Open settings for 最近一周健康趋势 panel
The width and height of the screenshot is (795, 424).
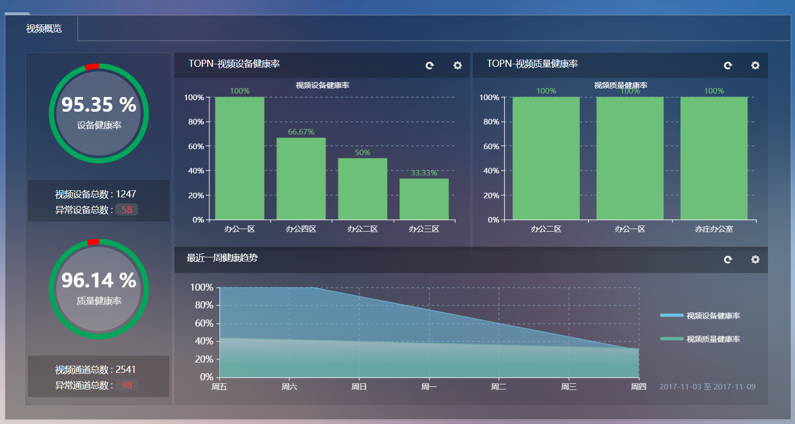pos(755,260)
